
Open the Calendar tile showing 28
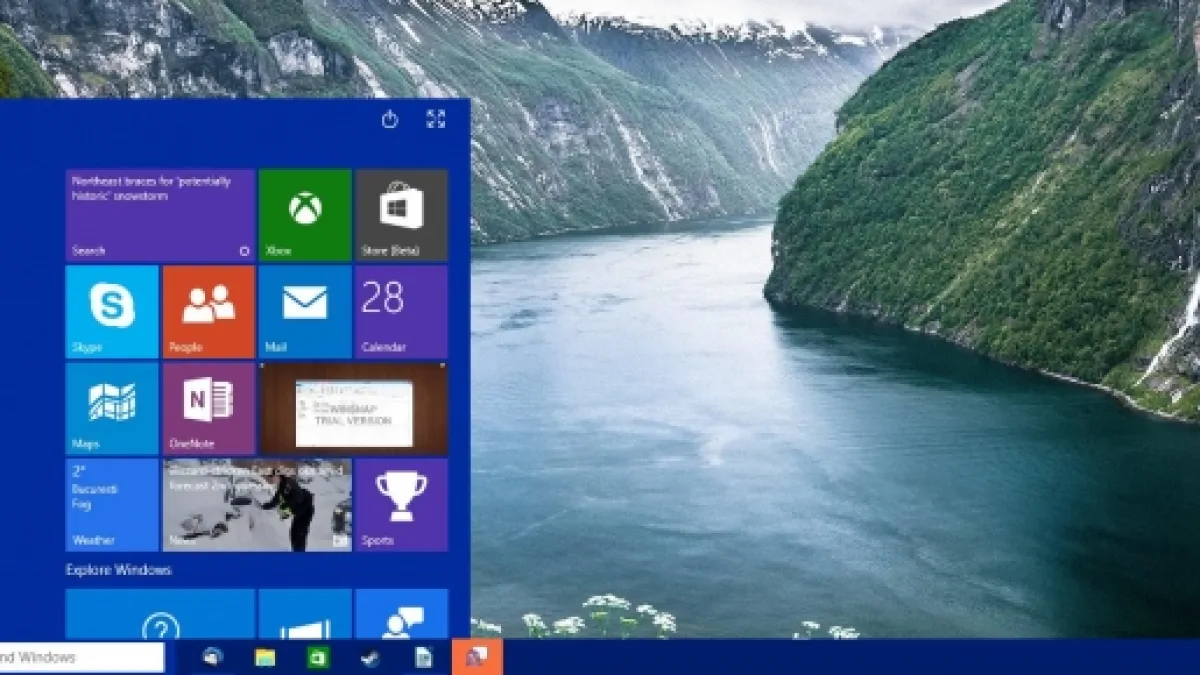401,311
